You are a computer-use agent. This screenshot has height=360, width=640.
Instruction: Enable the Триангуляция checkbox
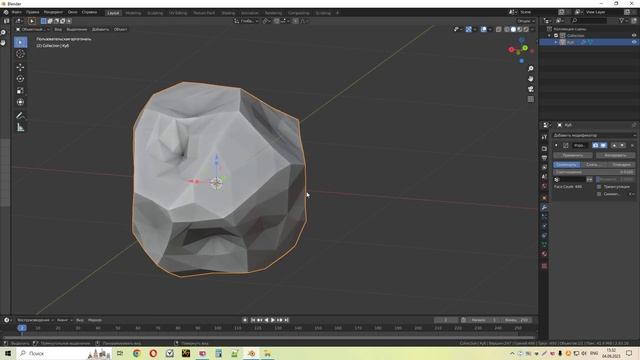599,187
